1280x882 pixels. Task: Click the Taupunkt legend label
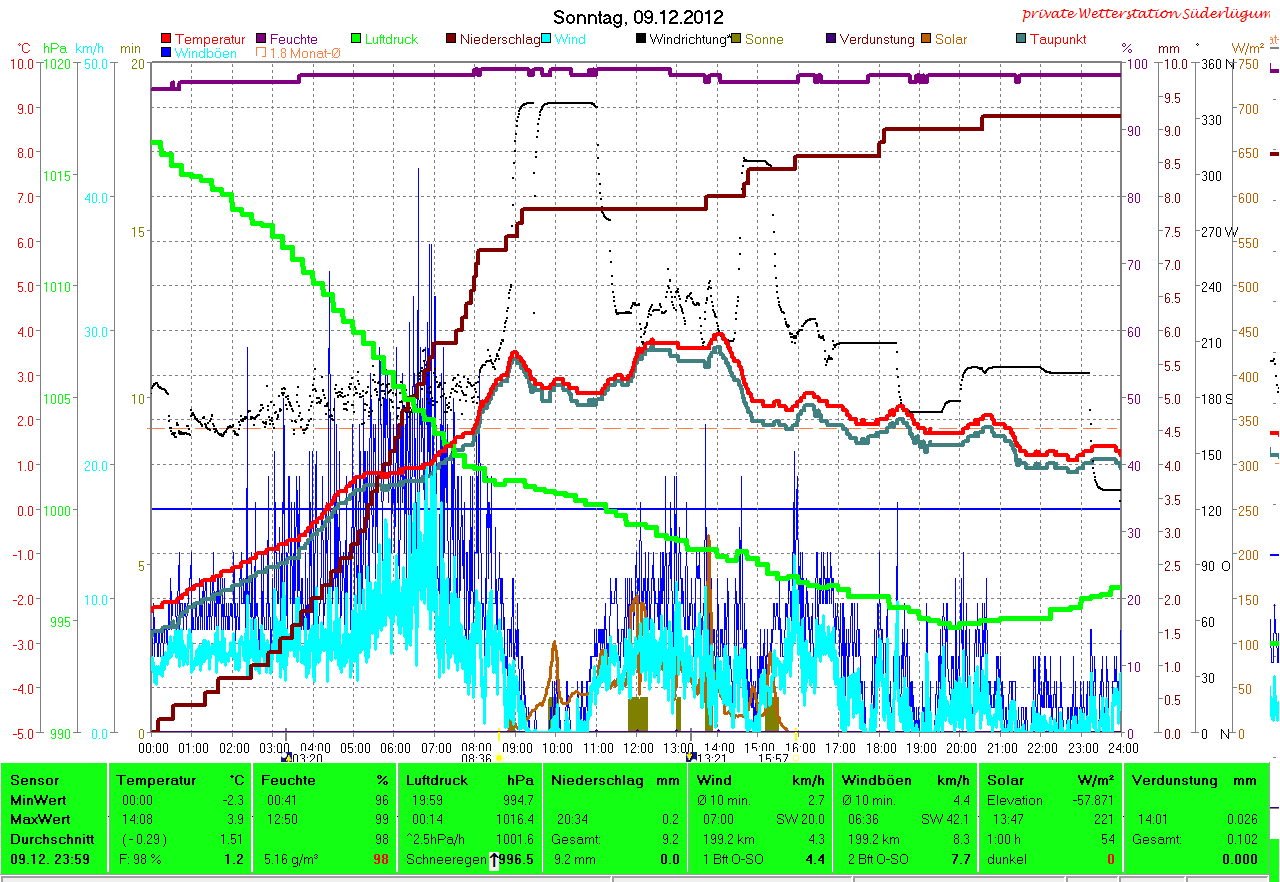click(x=1057, y=40)
